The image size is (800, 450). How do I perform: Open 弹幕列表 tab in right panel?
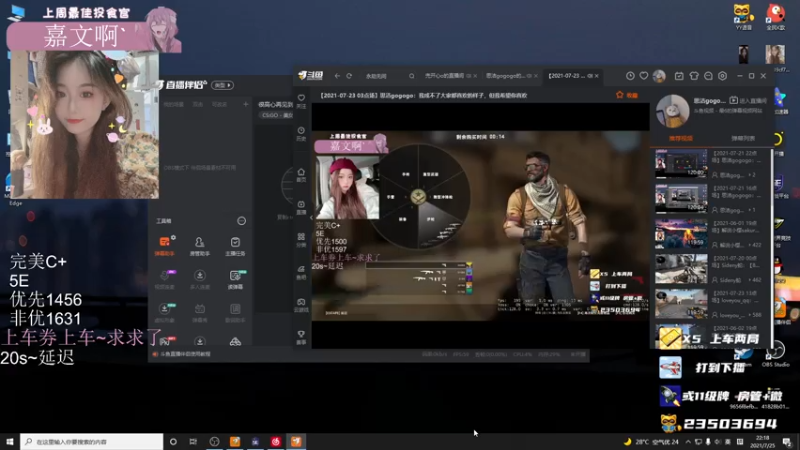(743, 138)
